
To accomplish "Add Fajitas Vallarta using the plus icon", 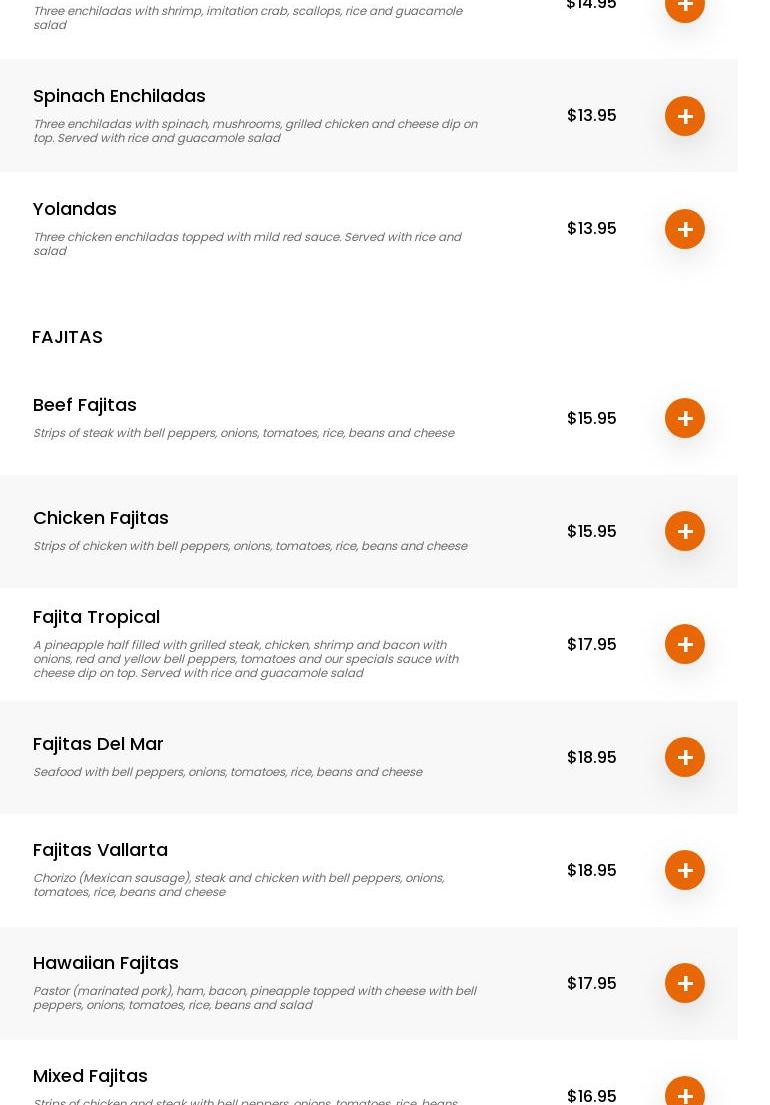I will point(685,870).
